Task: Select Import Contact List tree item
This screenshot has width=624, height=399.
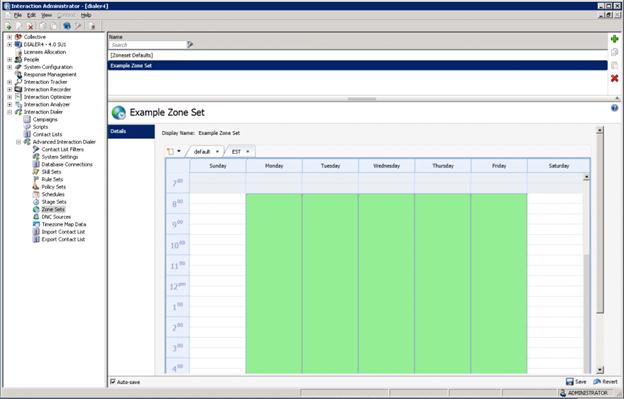Action: tap(63, 232)
